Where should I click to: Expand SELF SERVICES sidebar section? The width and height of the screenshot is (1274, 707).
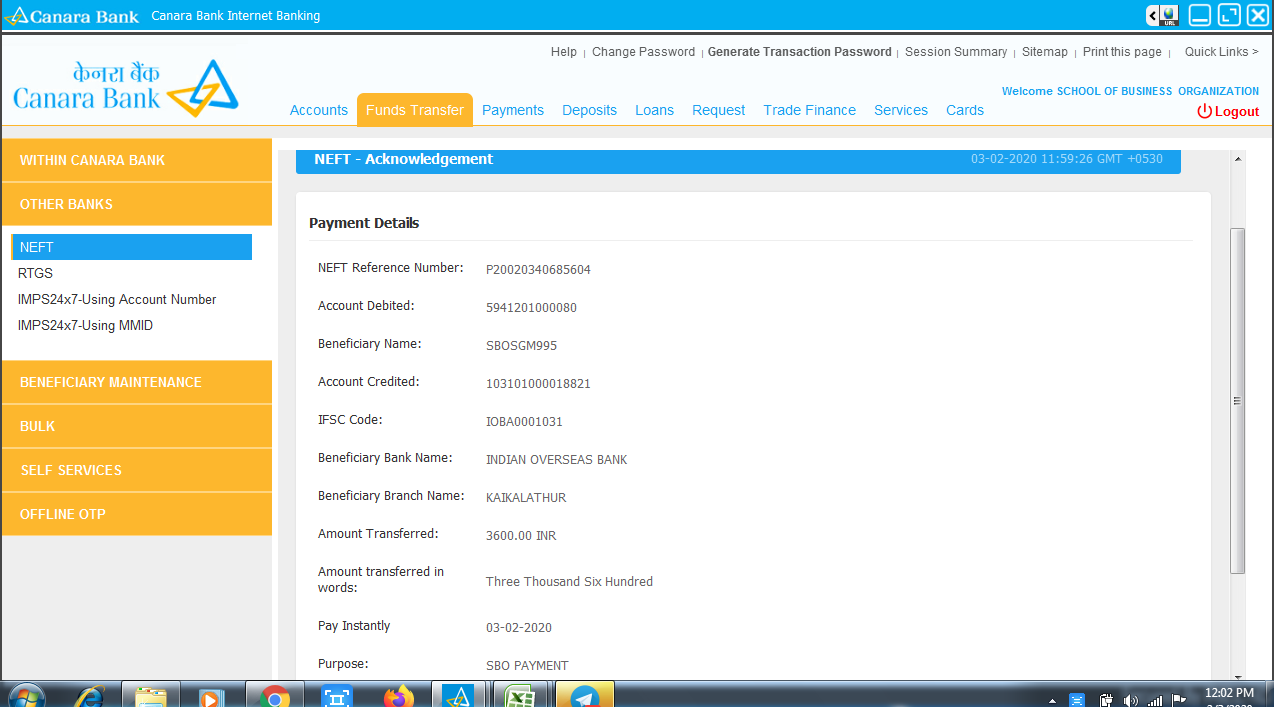(137, 470)
